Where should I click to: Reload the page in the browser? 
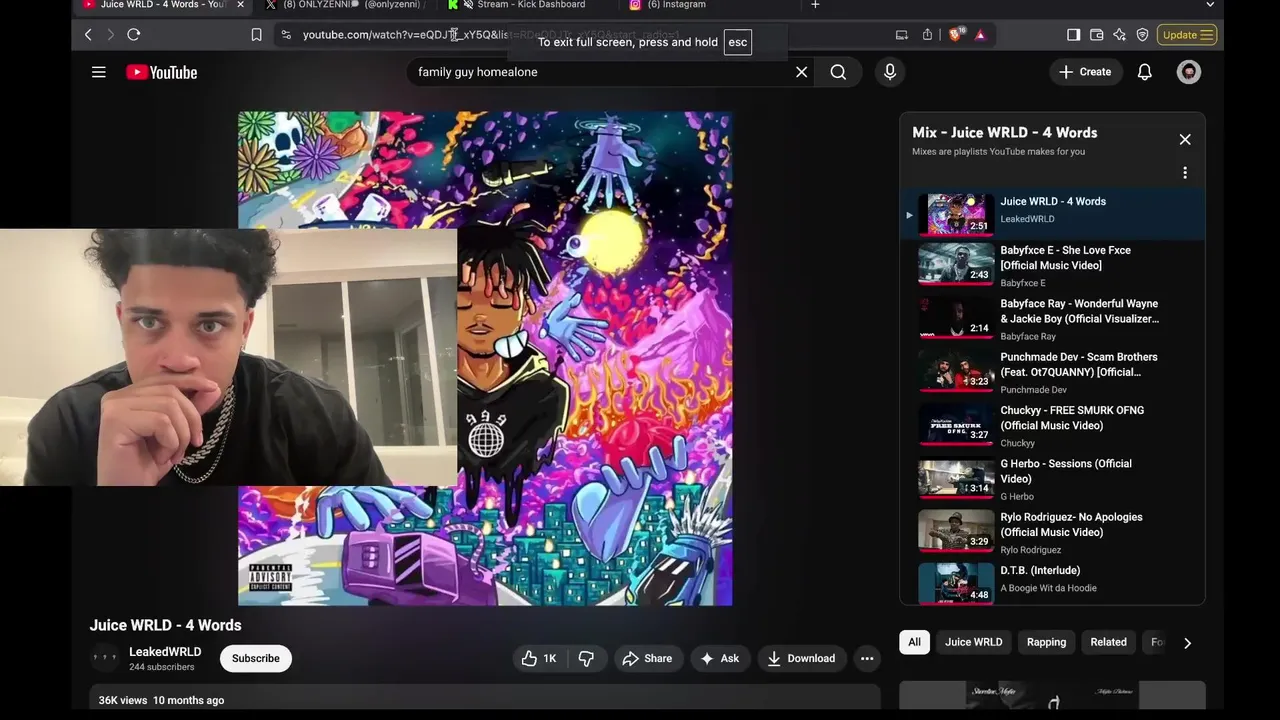click(x=133, y=35)
